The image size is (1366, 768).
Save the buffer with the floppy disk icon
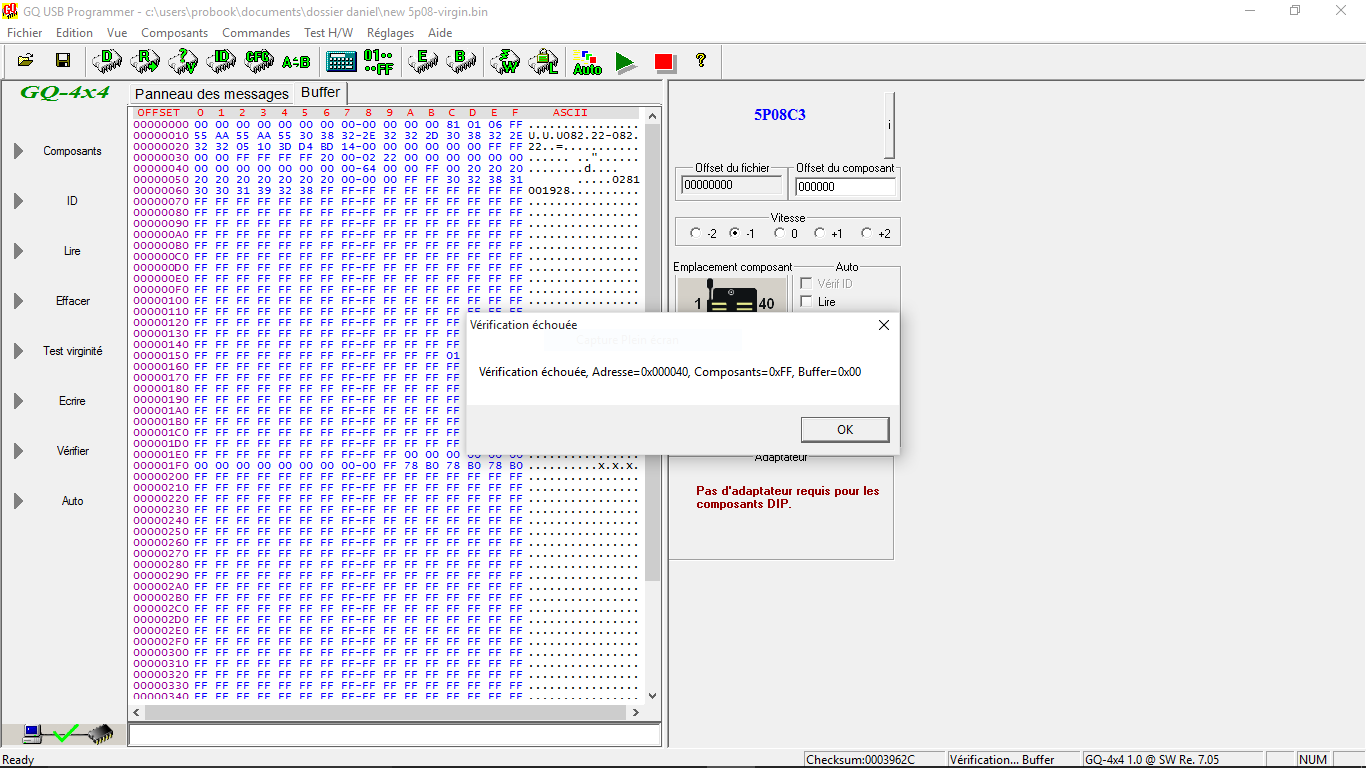(x=62, y=61)
